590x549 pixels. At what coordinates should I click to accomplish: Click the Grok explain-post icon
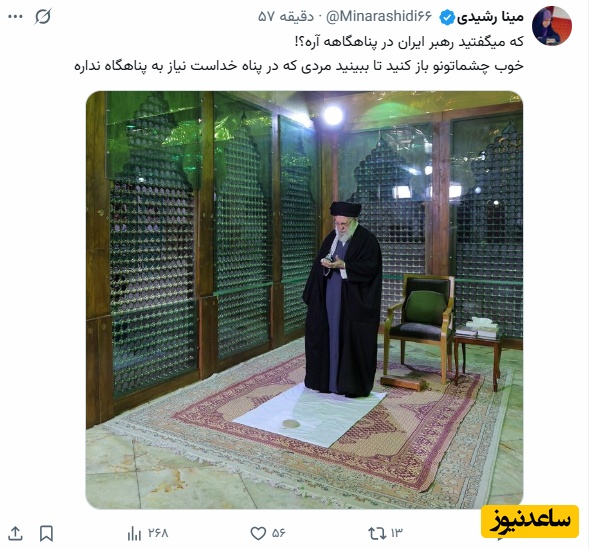coord(43,17)
